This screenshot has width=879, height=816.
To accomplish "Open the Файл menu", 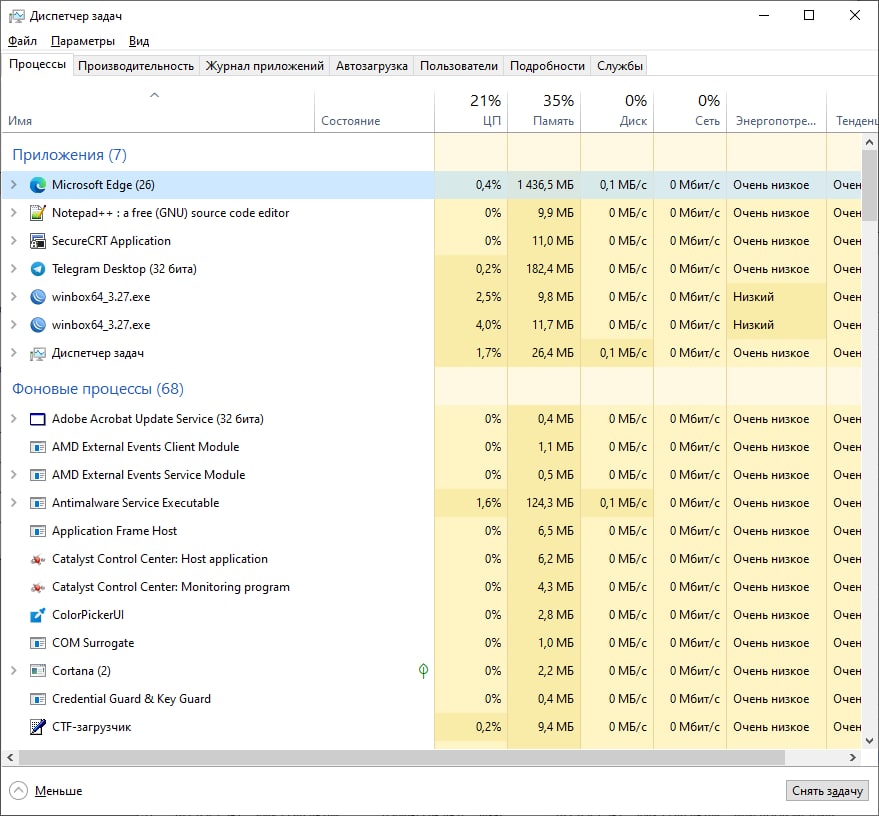I will click(x=22, y=41).
